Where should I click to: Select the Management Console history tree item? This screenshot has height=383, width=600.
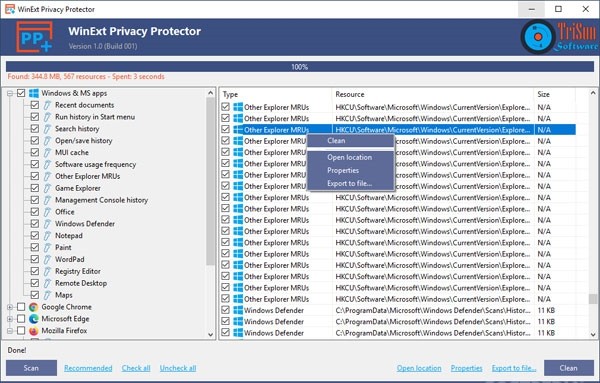(x=101, y=200)
